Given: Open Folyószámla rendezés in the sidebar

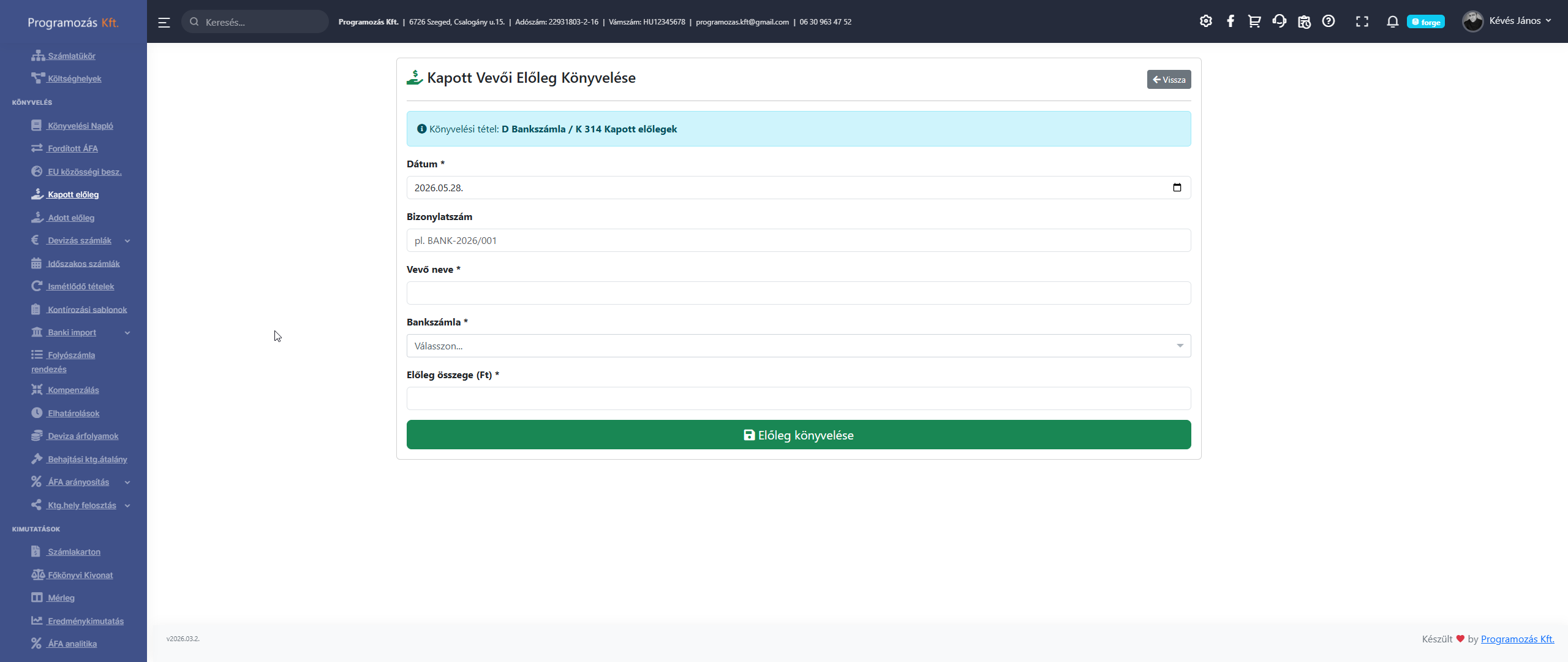Looking at the screenshot, I should tap(63, 362).
